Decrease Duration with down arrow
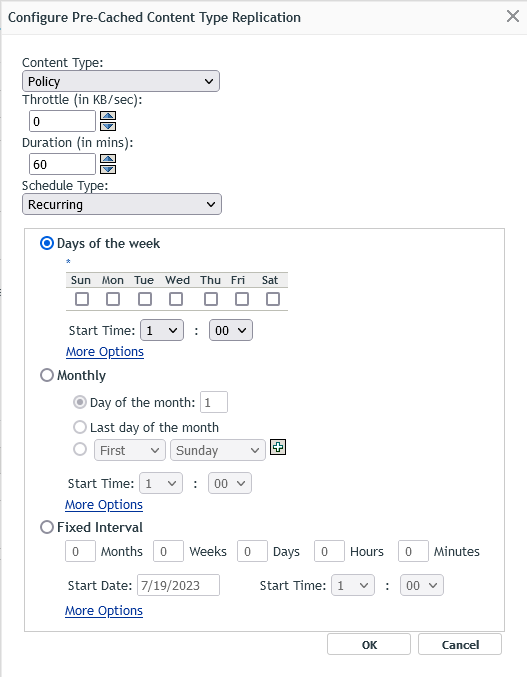This screenshot has width=527, height=677. (108, 169)
